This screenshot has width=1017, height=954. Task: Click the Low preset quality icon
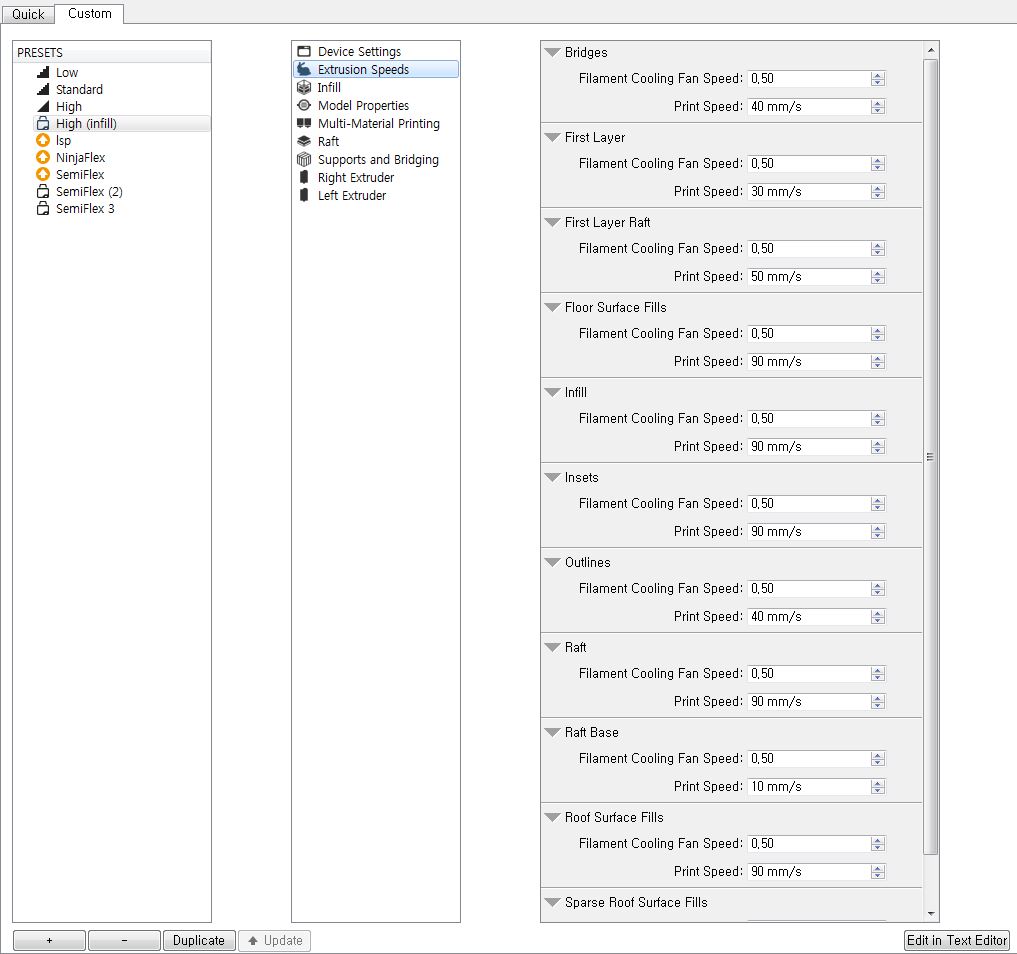(x=43, y=72)
